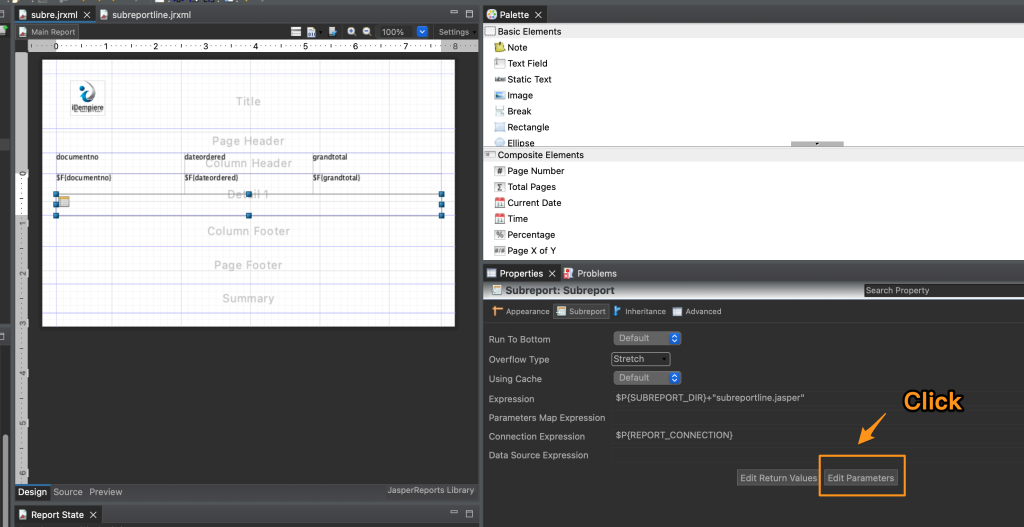Select the Design tab
Image resolution: width=1024 pixels, height=527 pixels.
tap(33, 492)
